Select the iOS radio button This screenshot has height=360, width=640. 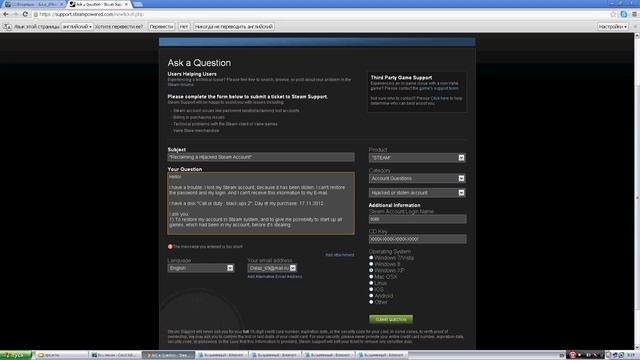click(371, 289)
